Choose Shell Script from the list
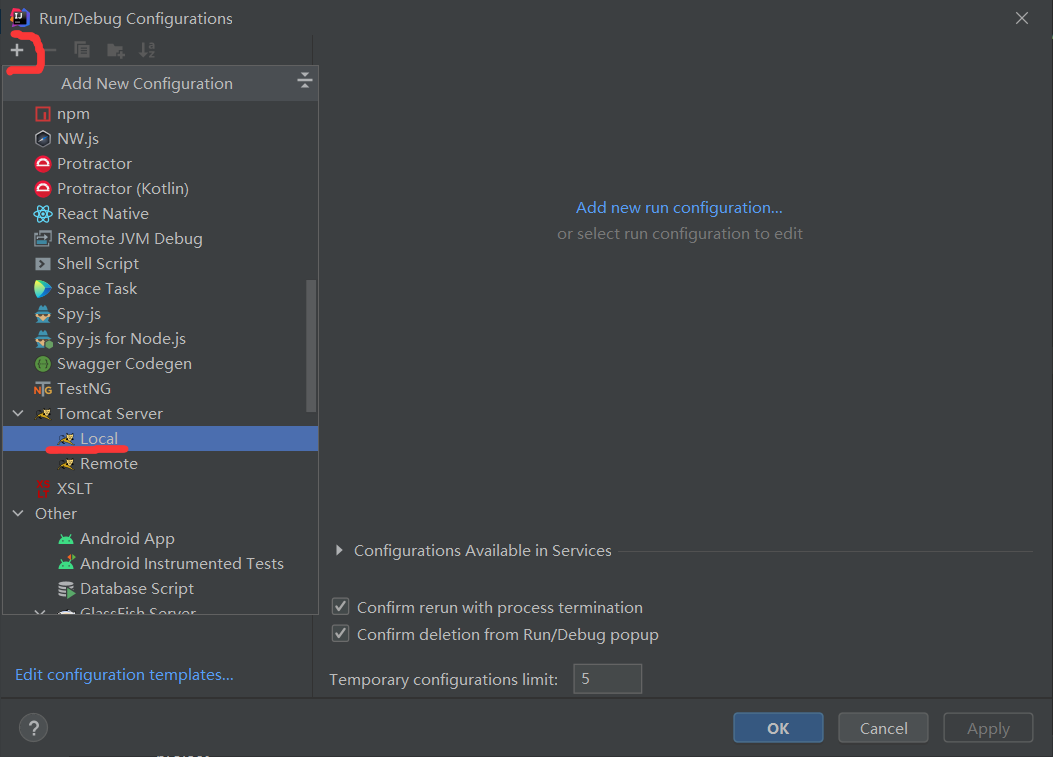Image resolution: width=1053 pixels, height=757 pixels. click(x=161, y=263)
